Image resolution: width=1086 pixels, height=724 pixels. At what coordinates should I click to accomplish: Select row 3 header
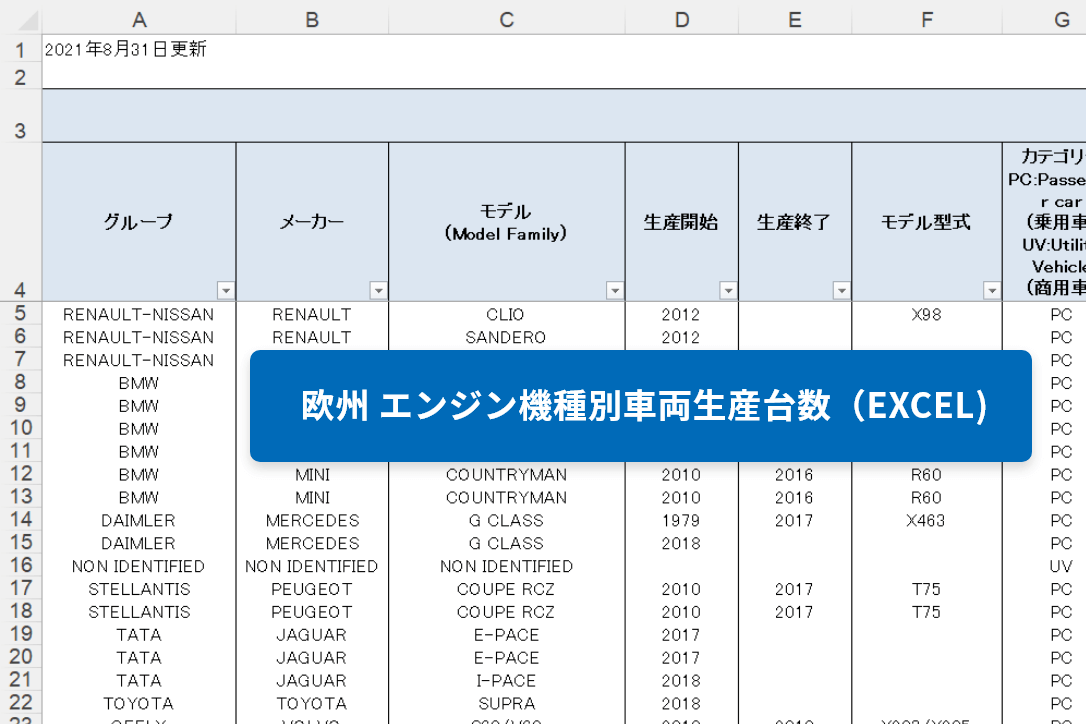(x=20, y=116)
